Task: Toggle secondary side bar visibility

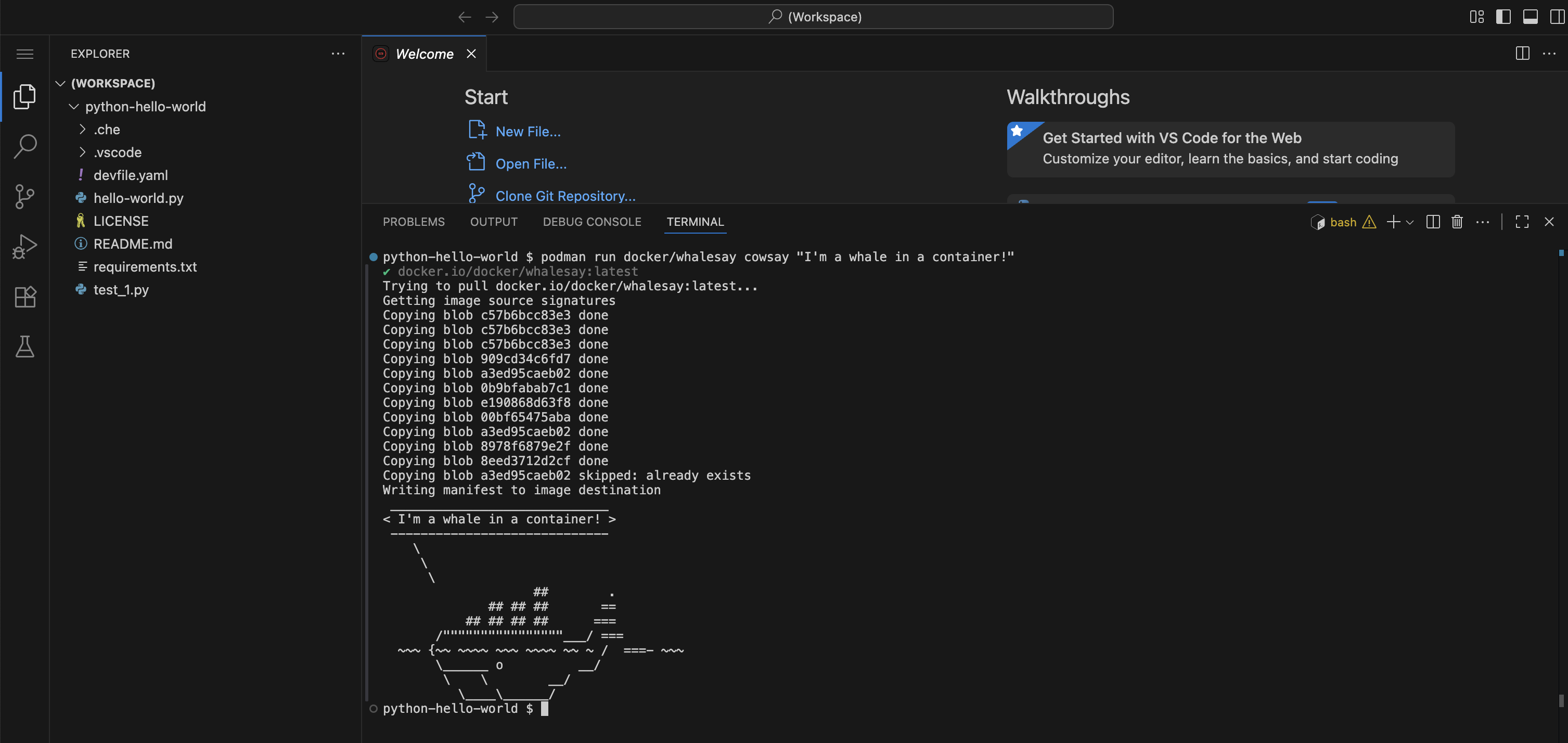Action: coord(1557,17)
